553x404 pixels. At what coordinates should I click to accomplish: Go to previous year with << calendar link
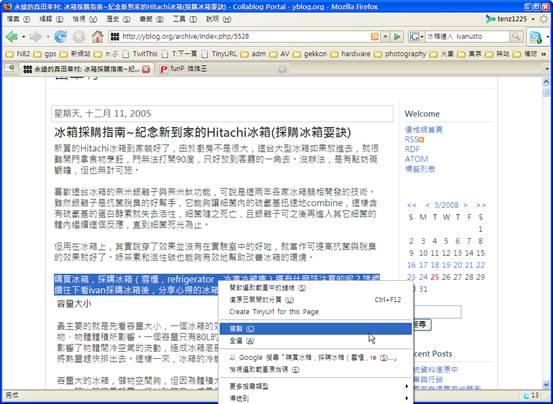(412, 205)
